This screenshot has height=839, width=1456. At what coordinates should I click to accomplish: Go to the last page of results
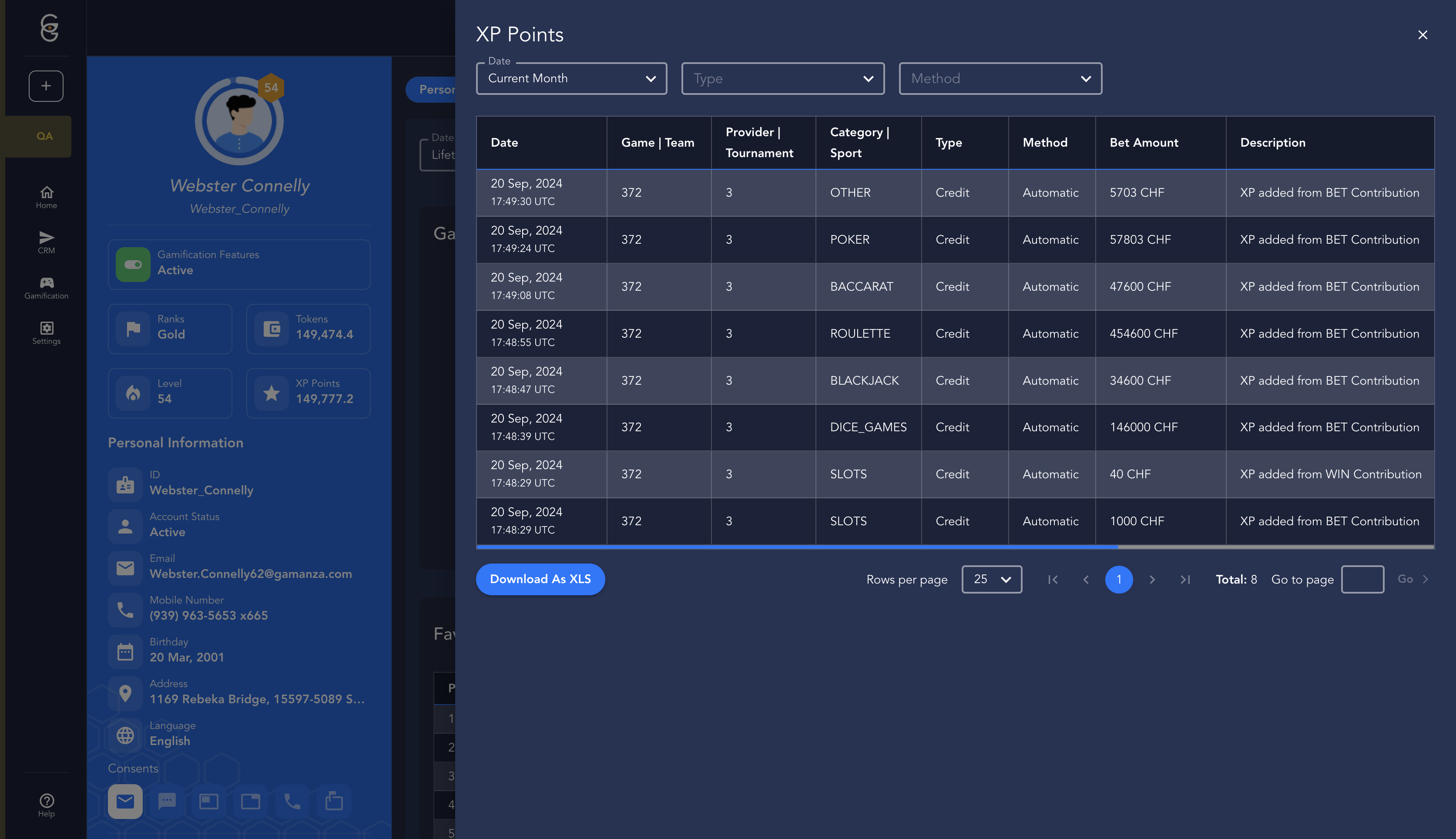(x=1184, y=580)
